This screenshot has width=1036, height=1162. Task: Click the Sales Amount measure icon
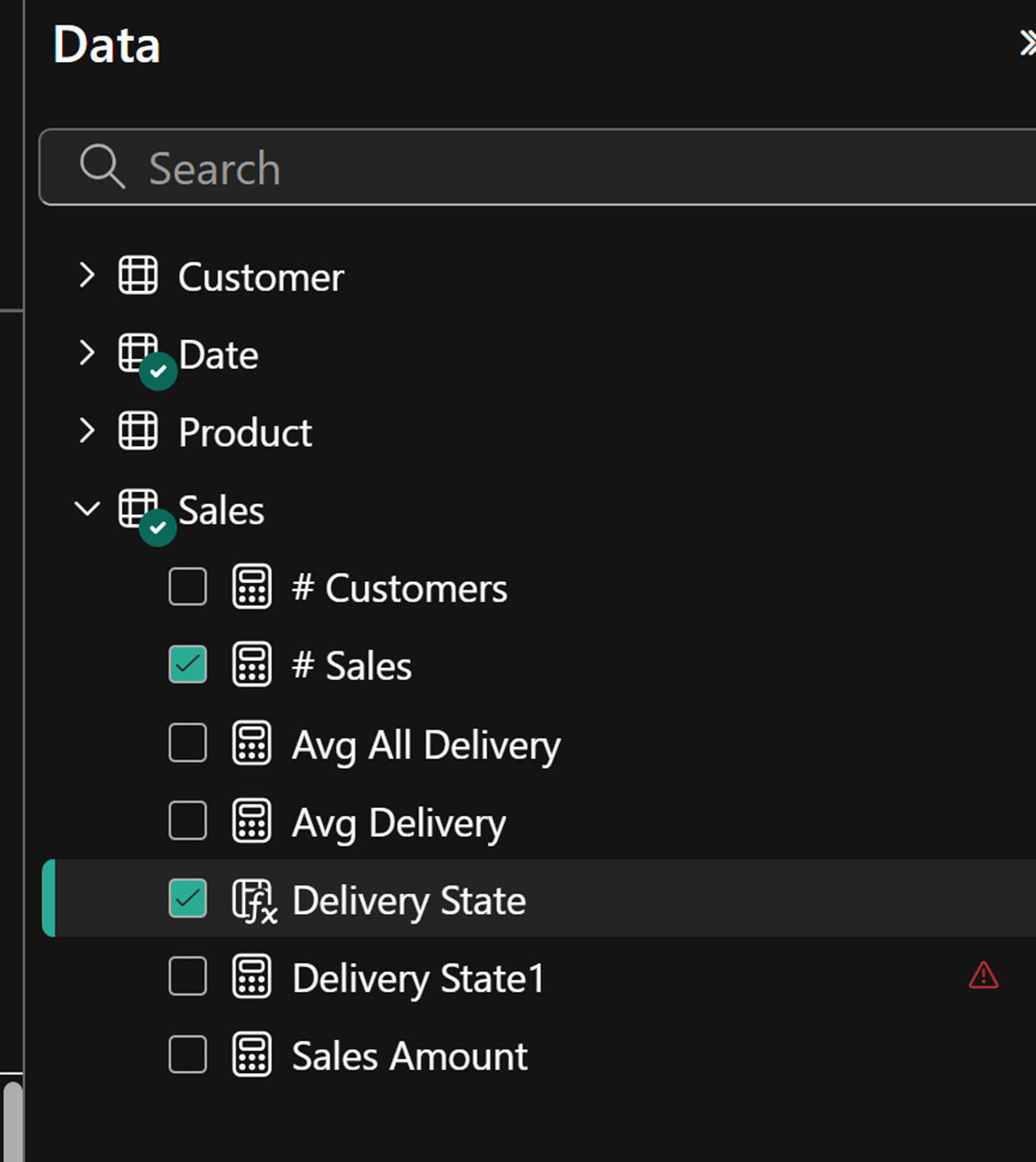(x=252, y=1055)
